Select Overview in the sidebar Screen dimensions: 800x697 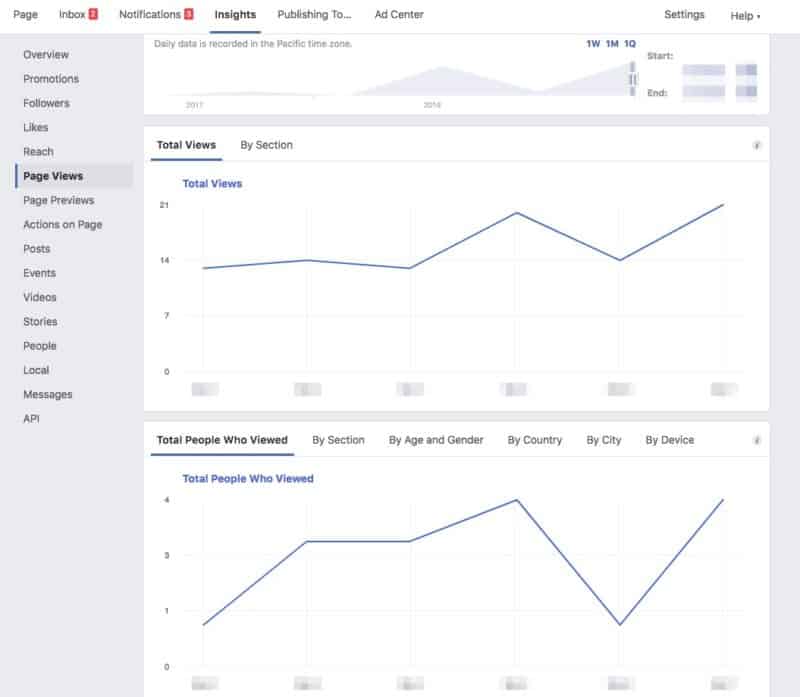46,55
